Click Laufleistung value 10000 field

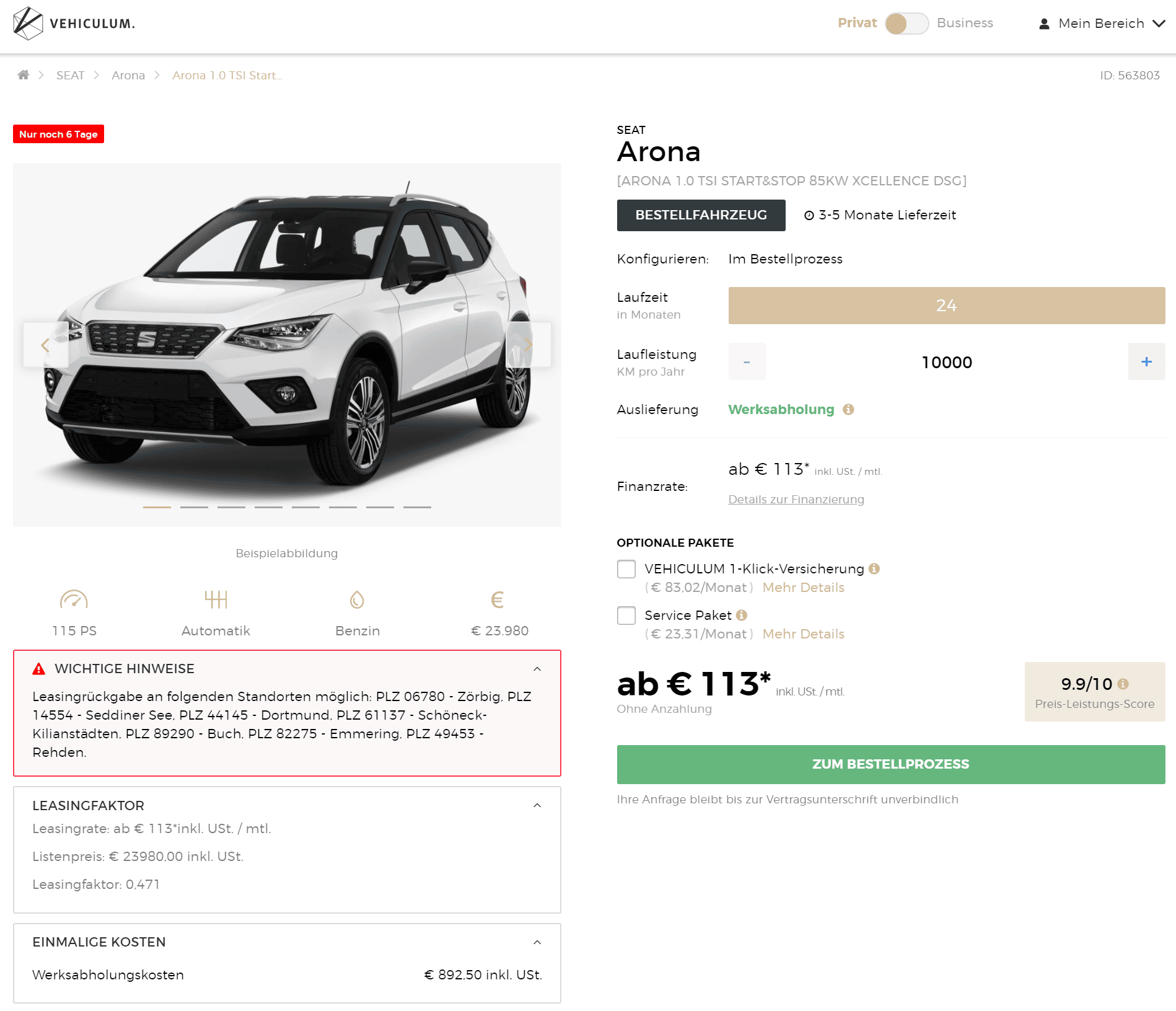click(x=947, y=362)
